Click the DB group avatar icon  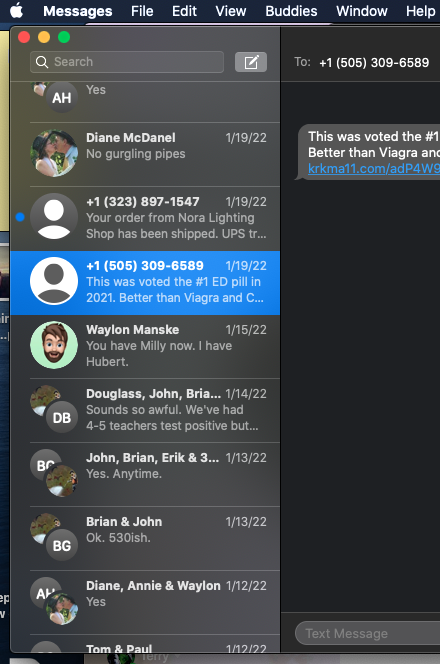pos(62,418)
